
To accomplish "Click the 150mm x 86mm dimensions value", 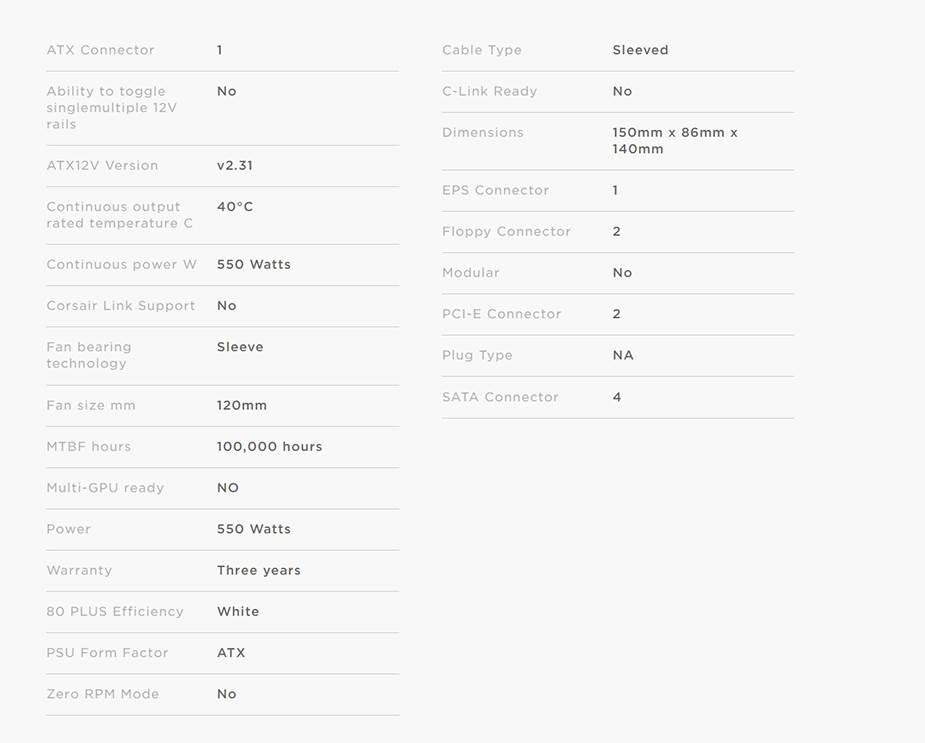I will (674, 141).
